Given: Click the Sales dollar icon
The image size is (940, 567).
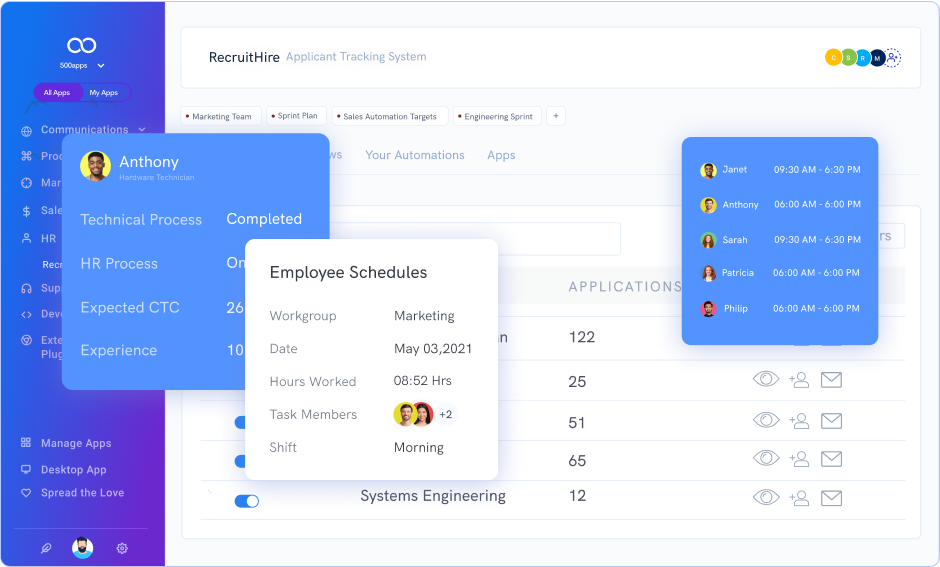Looking at the screenshot, I should click(26, 211).
